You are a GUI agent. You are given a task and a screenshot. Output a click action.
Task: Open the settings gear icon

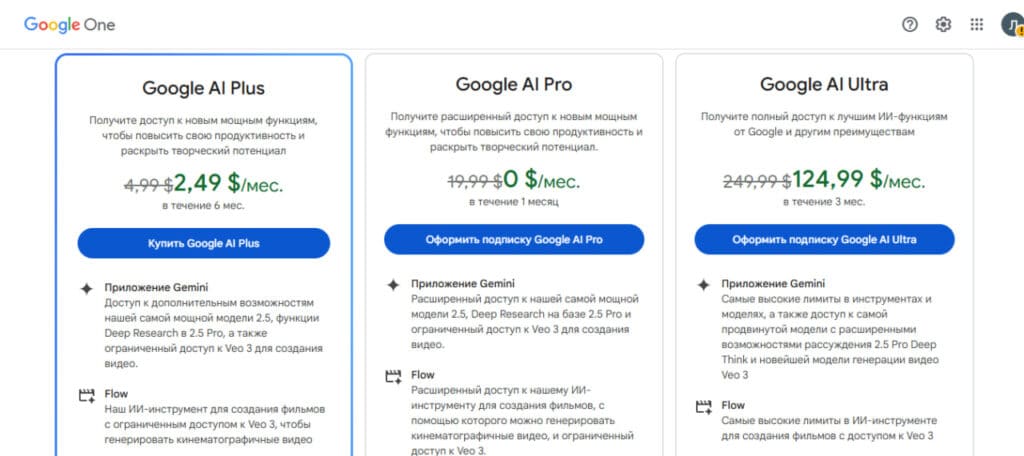click(943, 25)
